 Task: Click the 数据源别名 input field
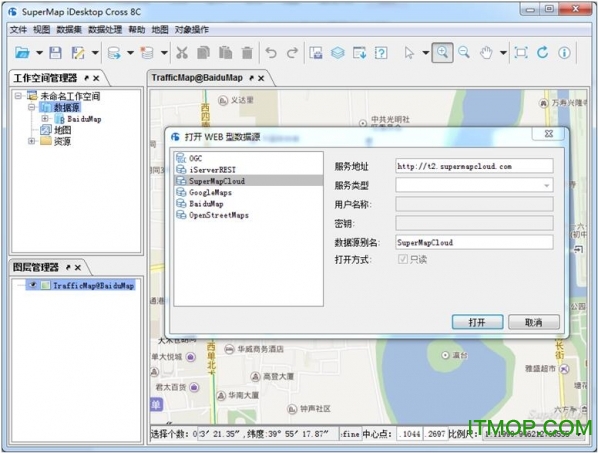(x=474, y=243)
